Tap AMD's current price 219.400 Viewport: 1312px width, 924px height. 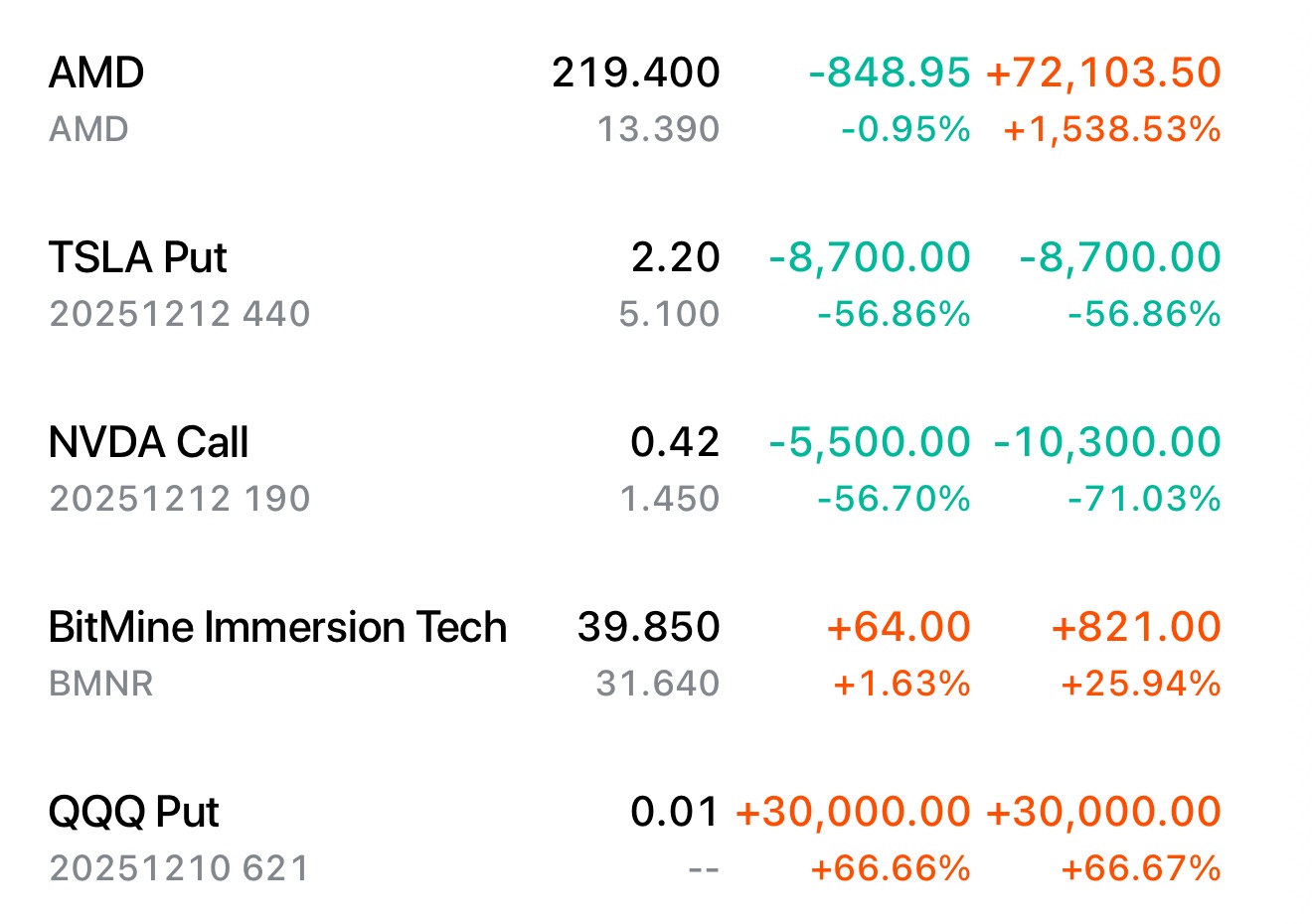635,73
